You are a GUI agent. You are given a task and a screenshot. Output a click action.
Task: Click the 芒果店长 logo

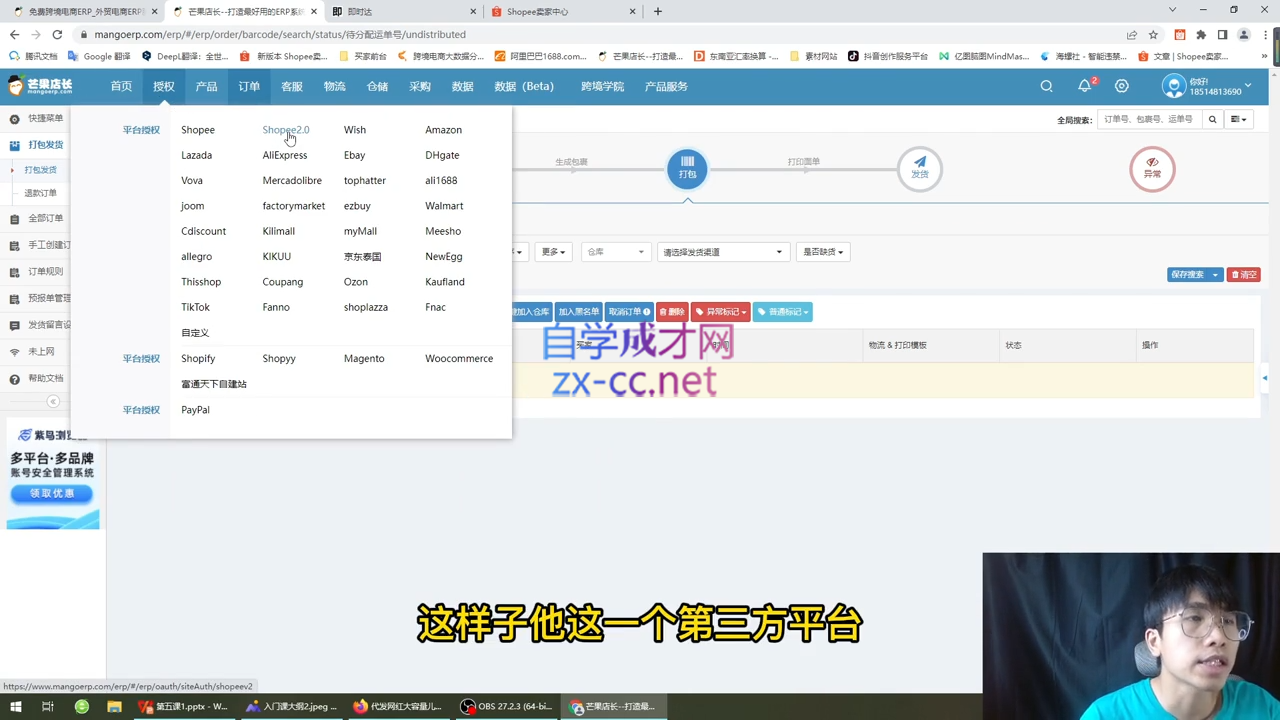tap(40, 86)
